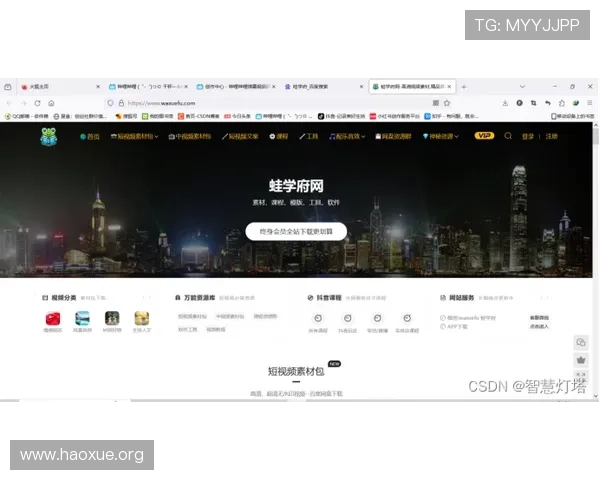This screenshot has width=600, height=480.
Task: Click the crown icon in floating sidebar
Action: pos(581,360)
